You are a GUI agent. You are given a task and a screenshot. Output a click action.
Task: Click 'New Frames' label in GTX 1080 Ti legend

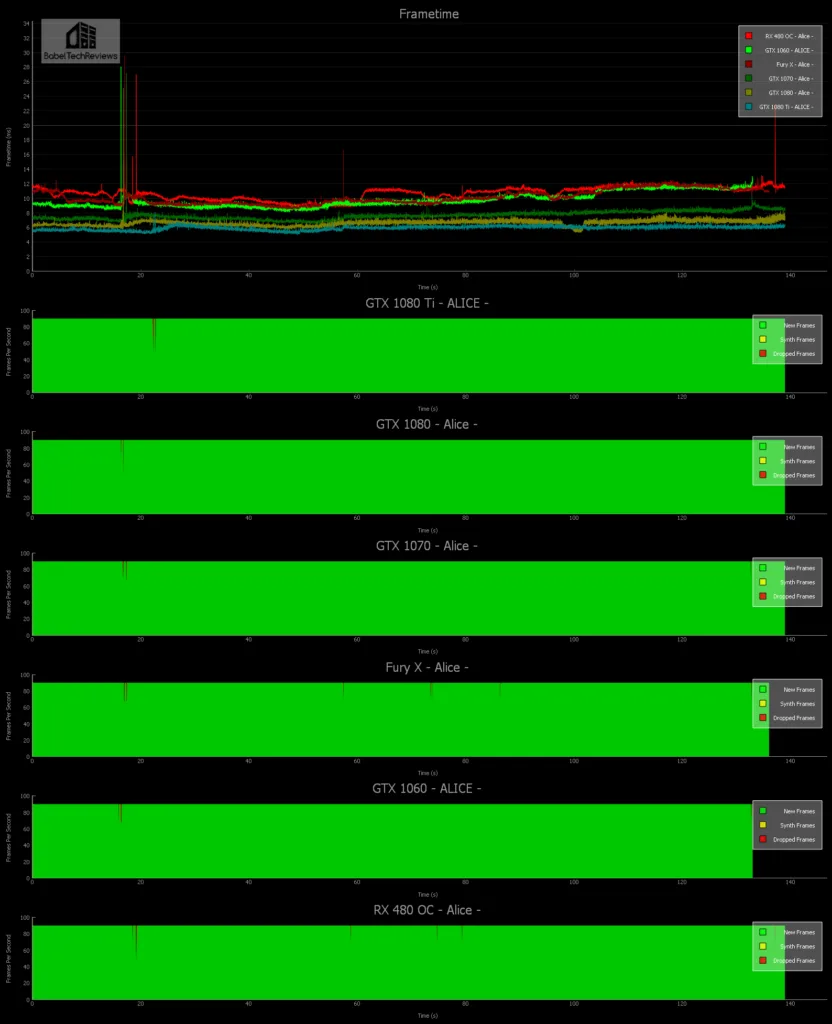pyautogui.click(x=799, y=325)
